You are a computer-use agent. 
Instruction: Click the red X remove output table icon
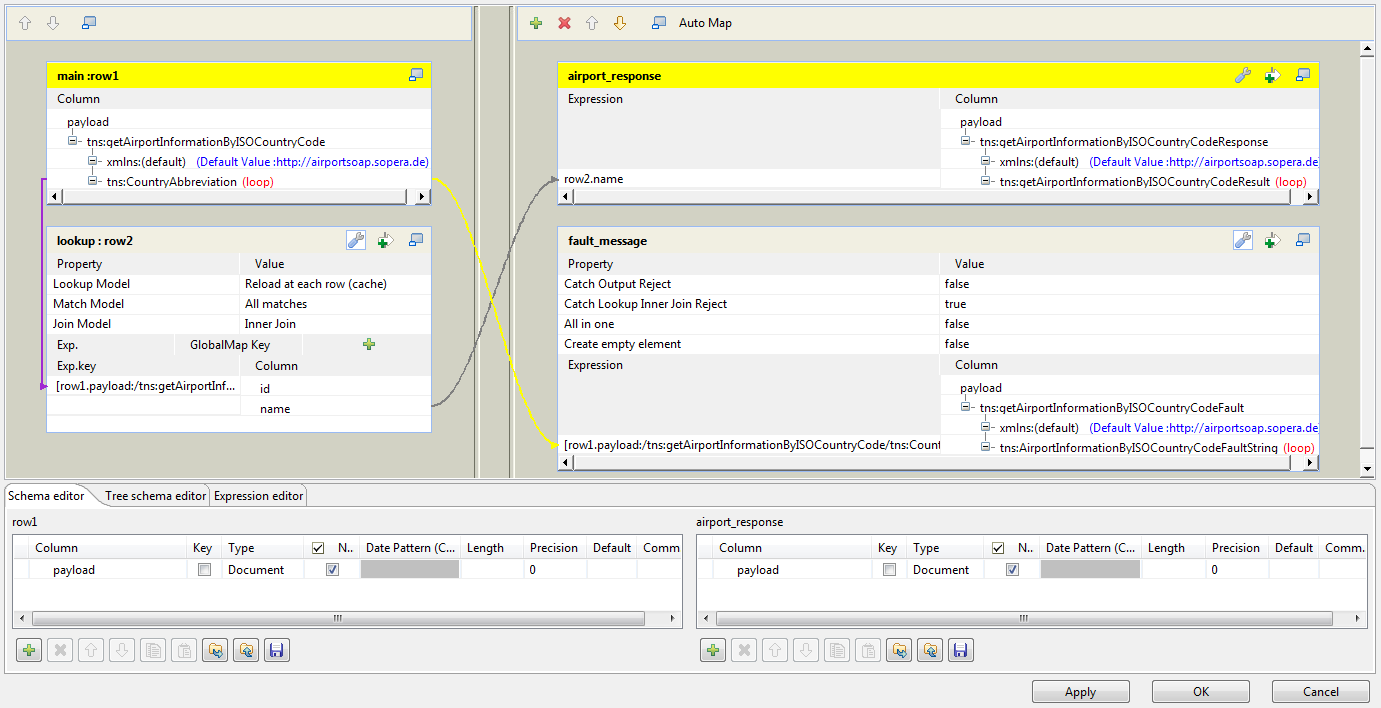(x=564, y=23)
